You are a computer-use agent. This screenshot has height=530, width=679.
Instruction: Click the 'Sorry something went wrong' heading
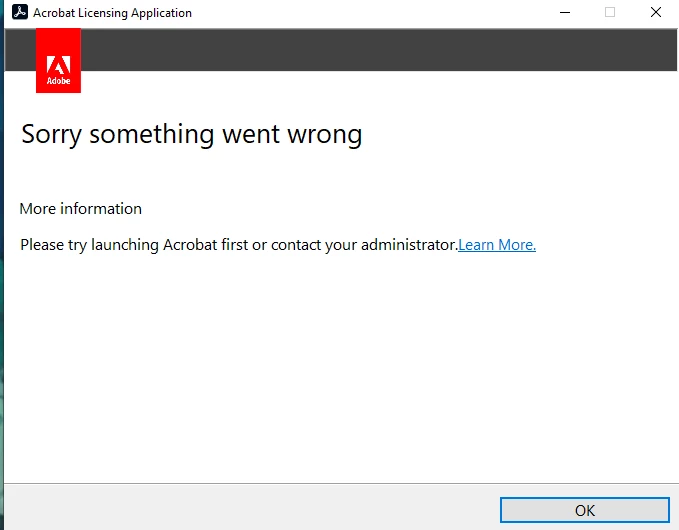[192, 134]
